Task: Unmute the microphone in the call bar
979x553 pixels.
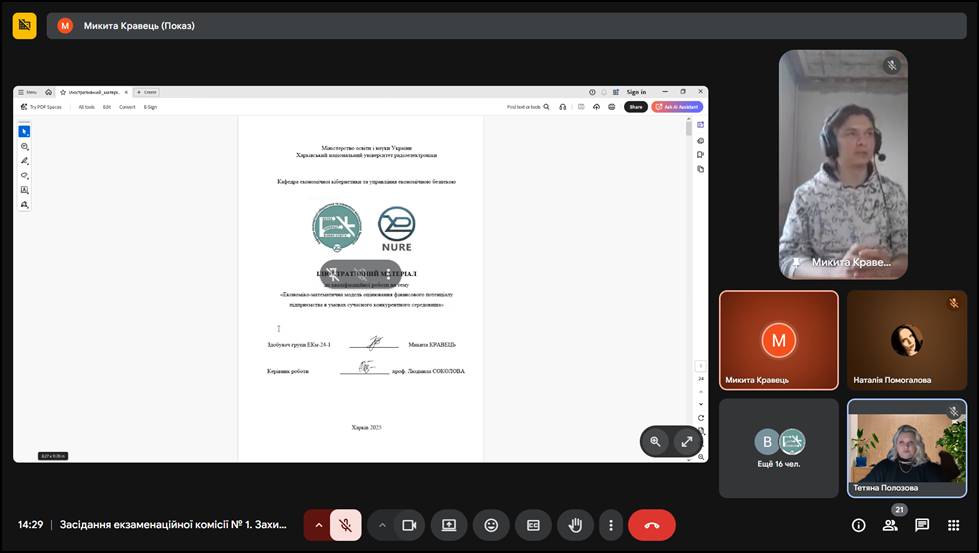Action: (345, 525)
